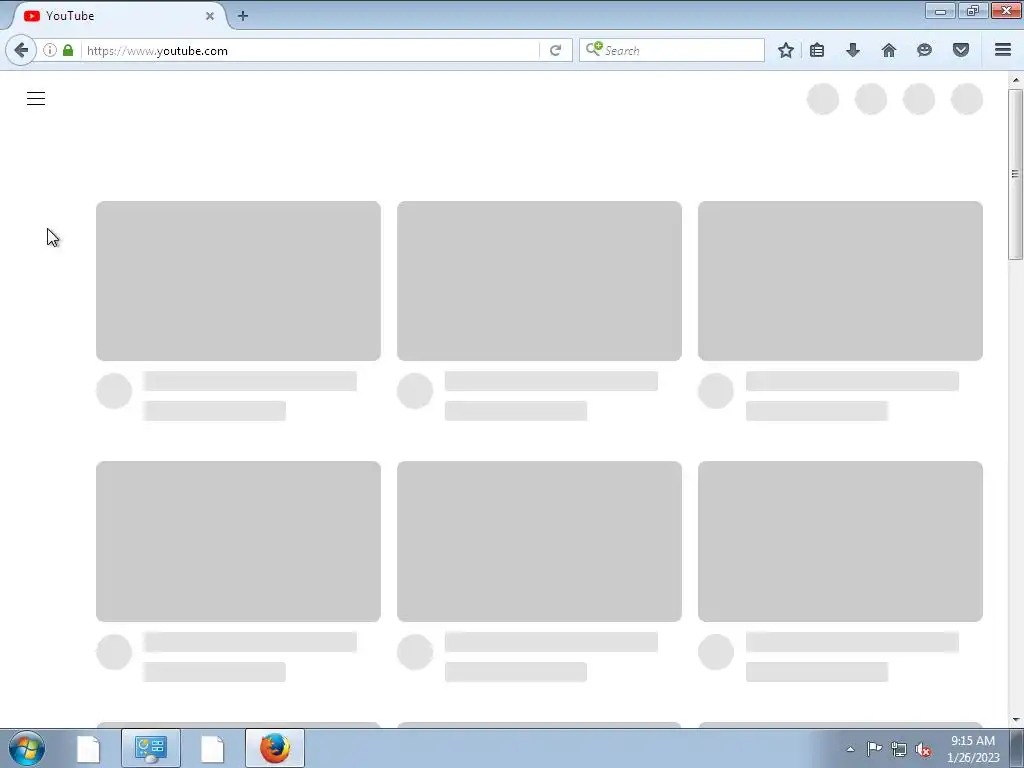Move down using the scrollbar bottom arrow
This screenshot has height=768, width=1024.
(1016, 720)
